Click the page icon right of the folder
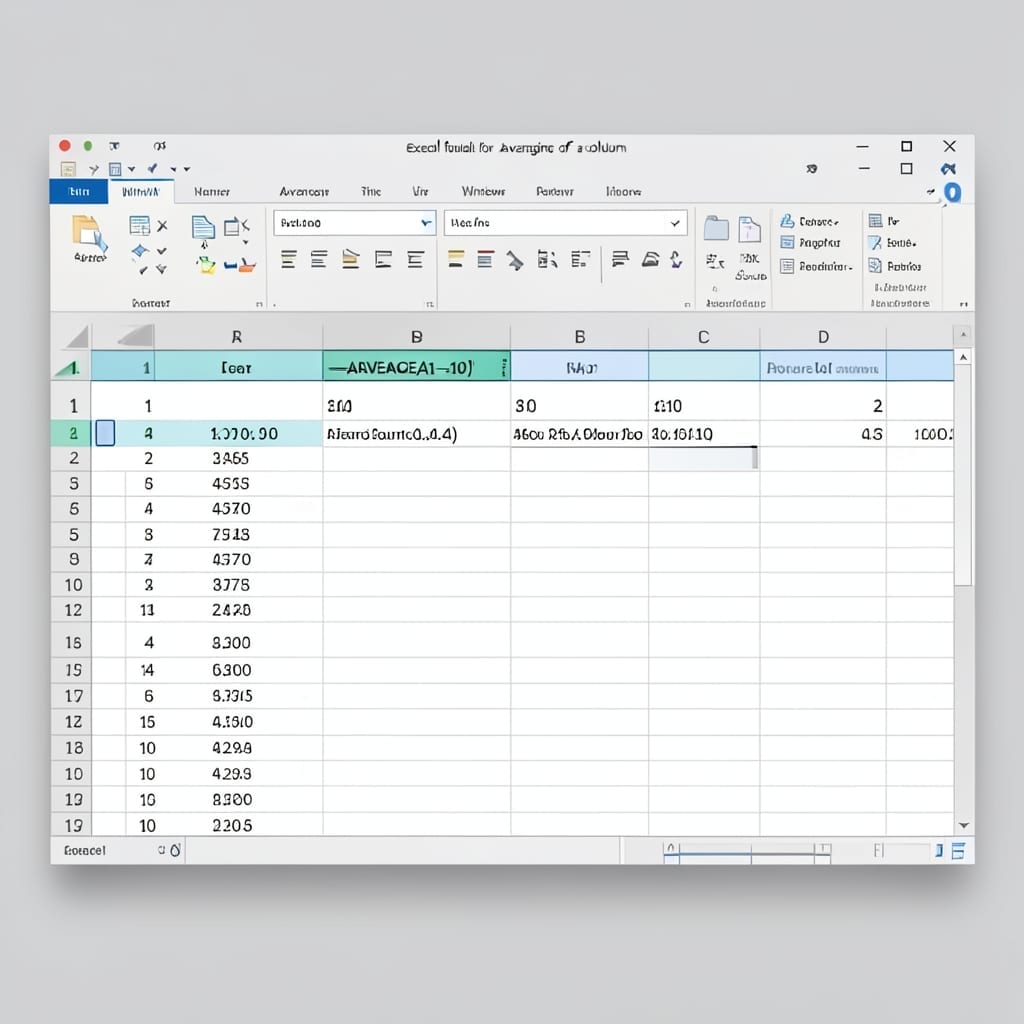This screenshot has height=1024, width=1024. tap(750, 229)
